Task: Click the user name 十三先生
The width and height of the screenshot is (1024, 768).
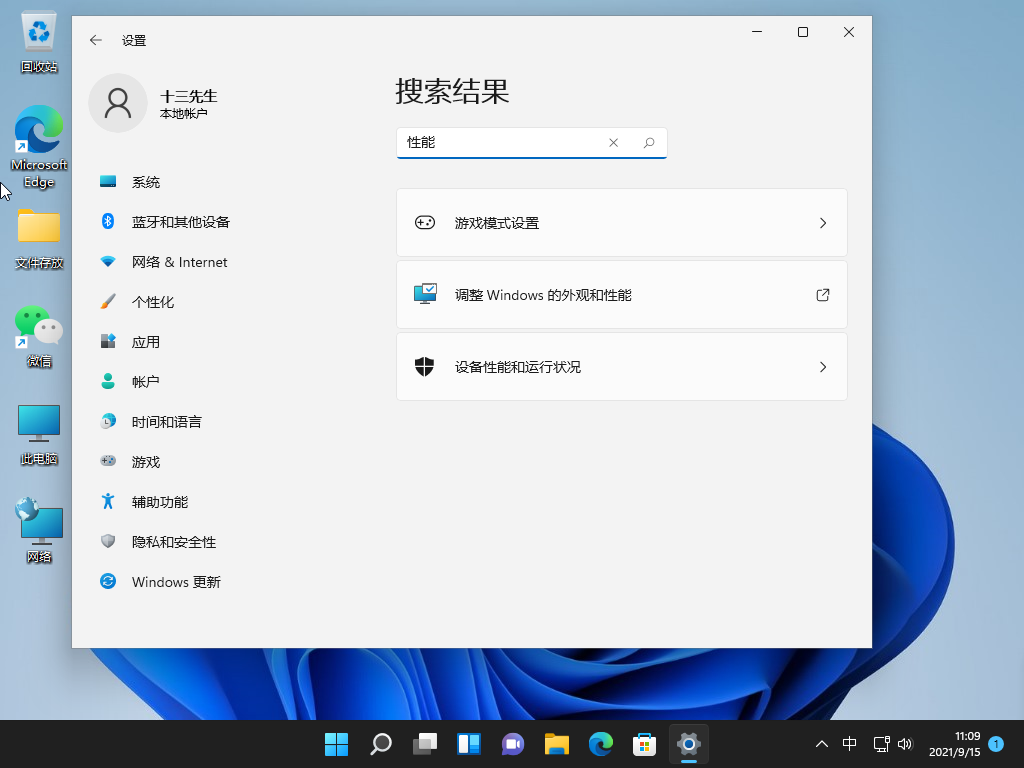Action: coord(188,97)
